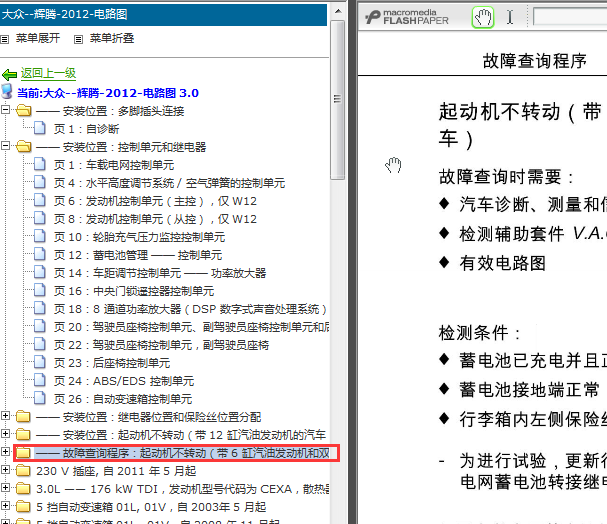
Task: Select 故障查询程序：起动机不转动 folder label
Action: tap(183, 452)
